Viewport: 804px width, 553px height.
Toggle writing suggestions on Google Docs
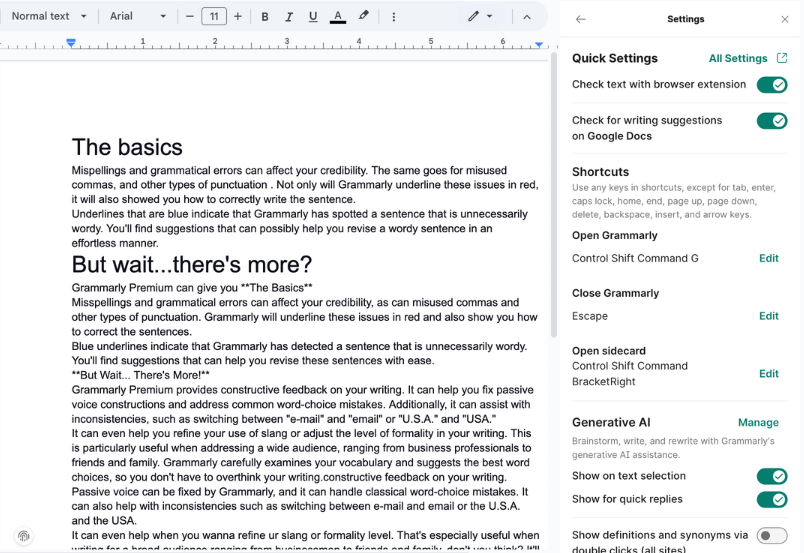point(772,121)
